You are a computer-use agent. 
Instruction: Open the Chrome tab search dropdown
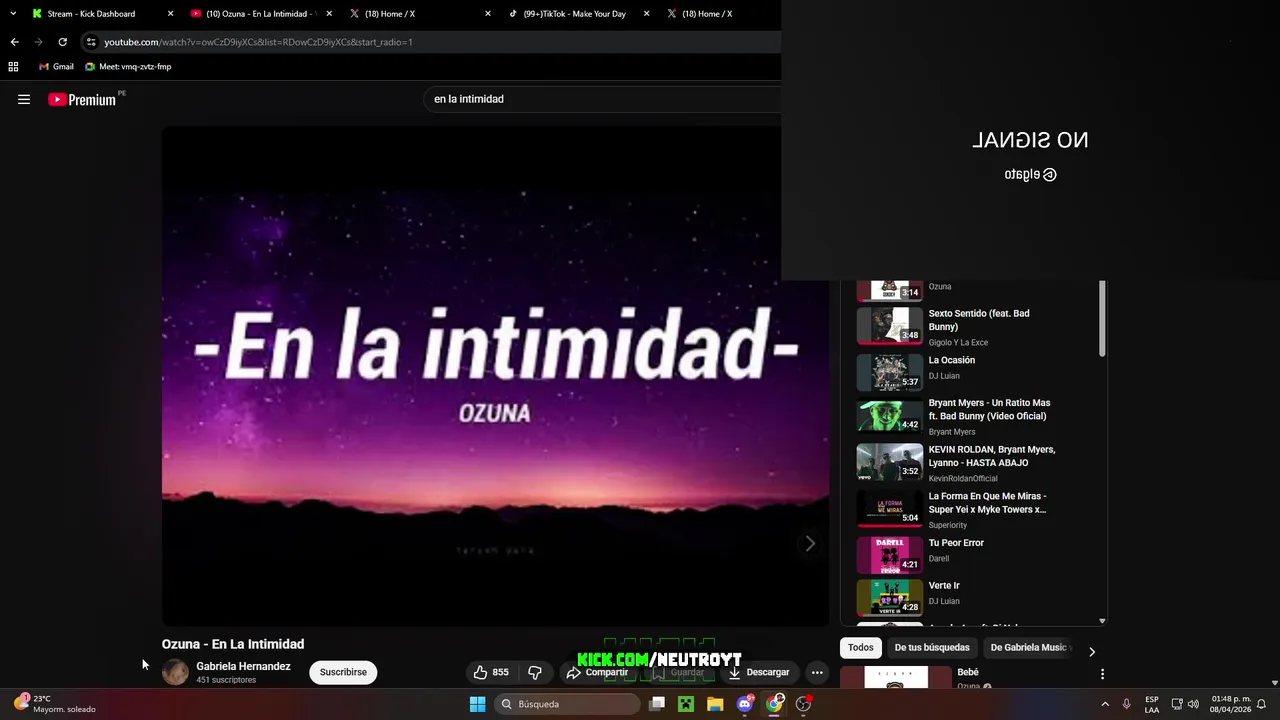tap(13, 14)
